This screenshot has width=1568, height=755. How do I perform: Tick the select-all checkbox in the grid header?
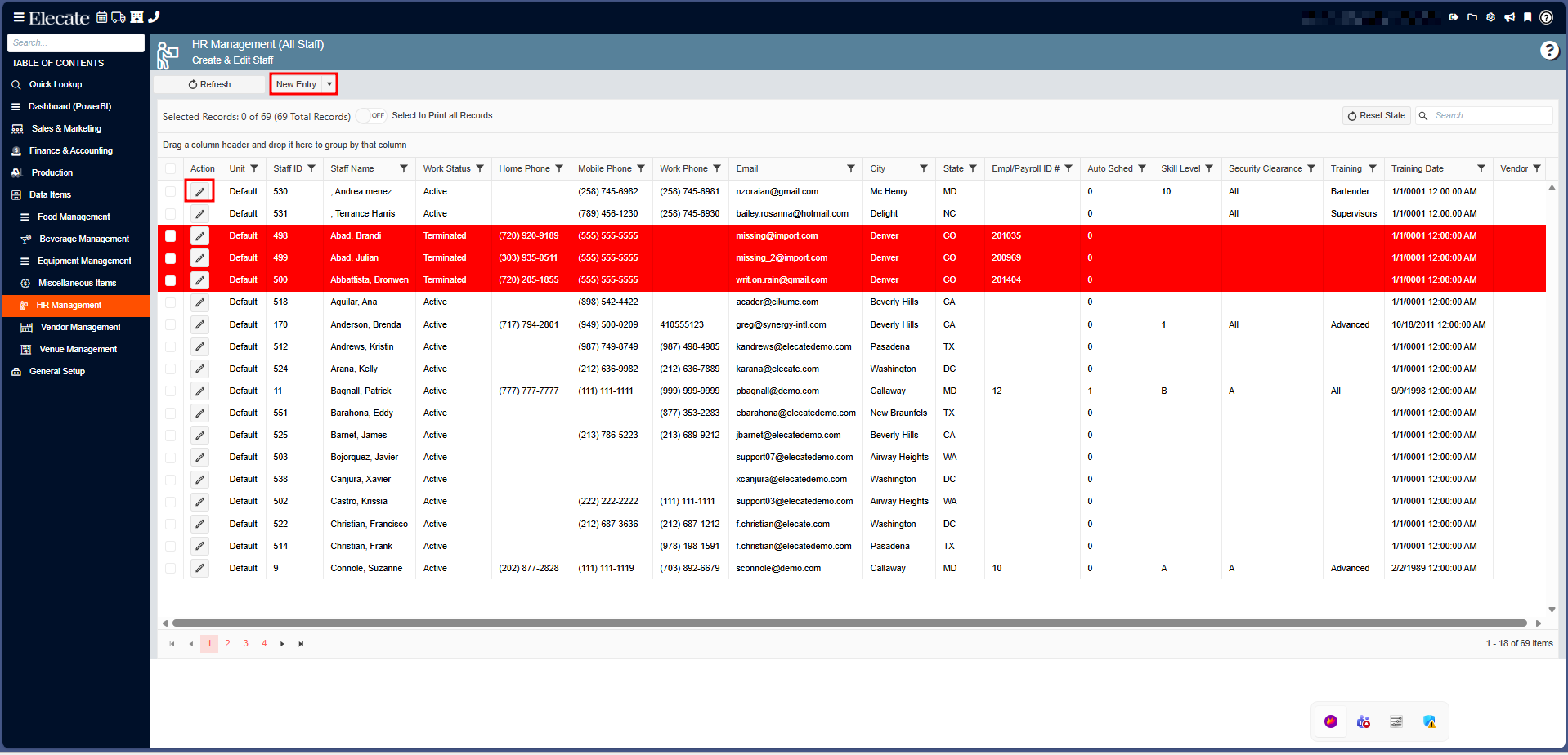(x=170, y=169)
